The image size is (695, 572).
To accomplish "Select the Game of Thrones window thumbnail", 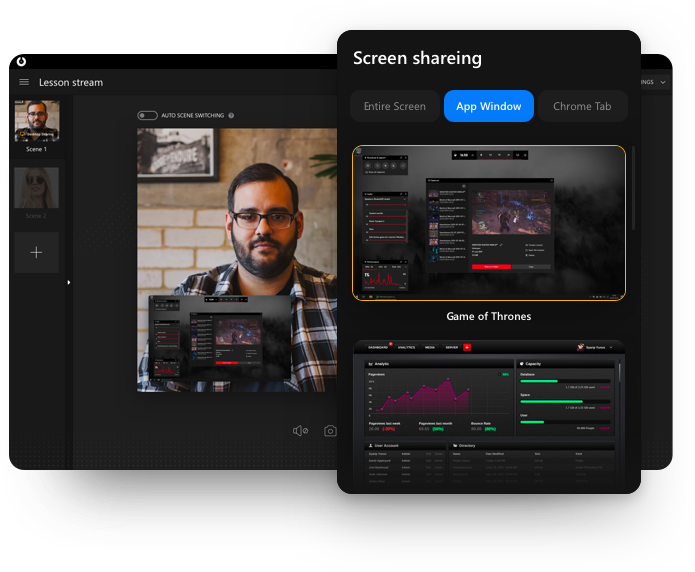I will coord(488,223).
